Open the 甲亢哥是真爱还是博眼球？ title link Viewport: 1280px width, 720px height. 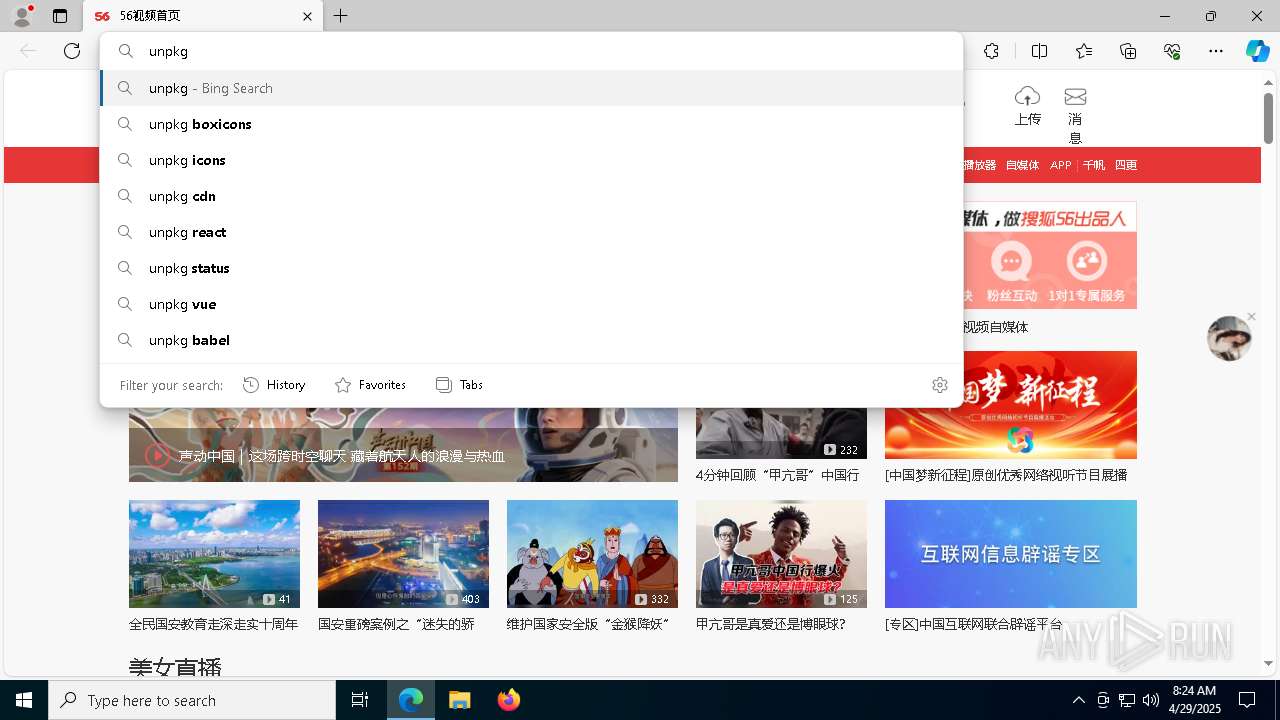(x=771, y=624)
